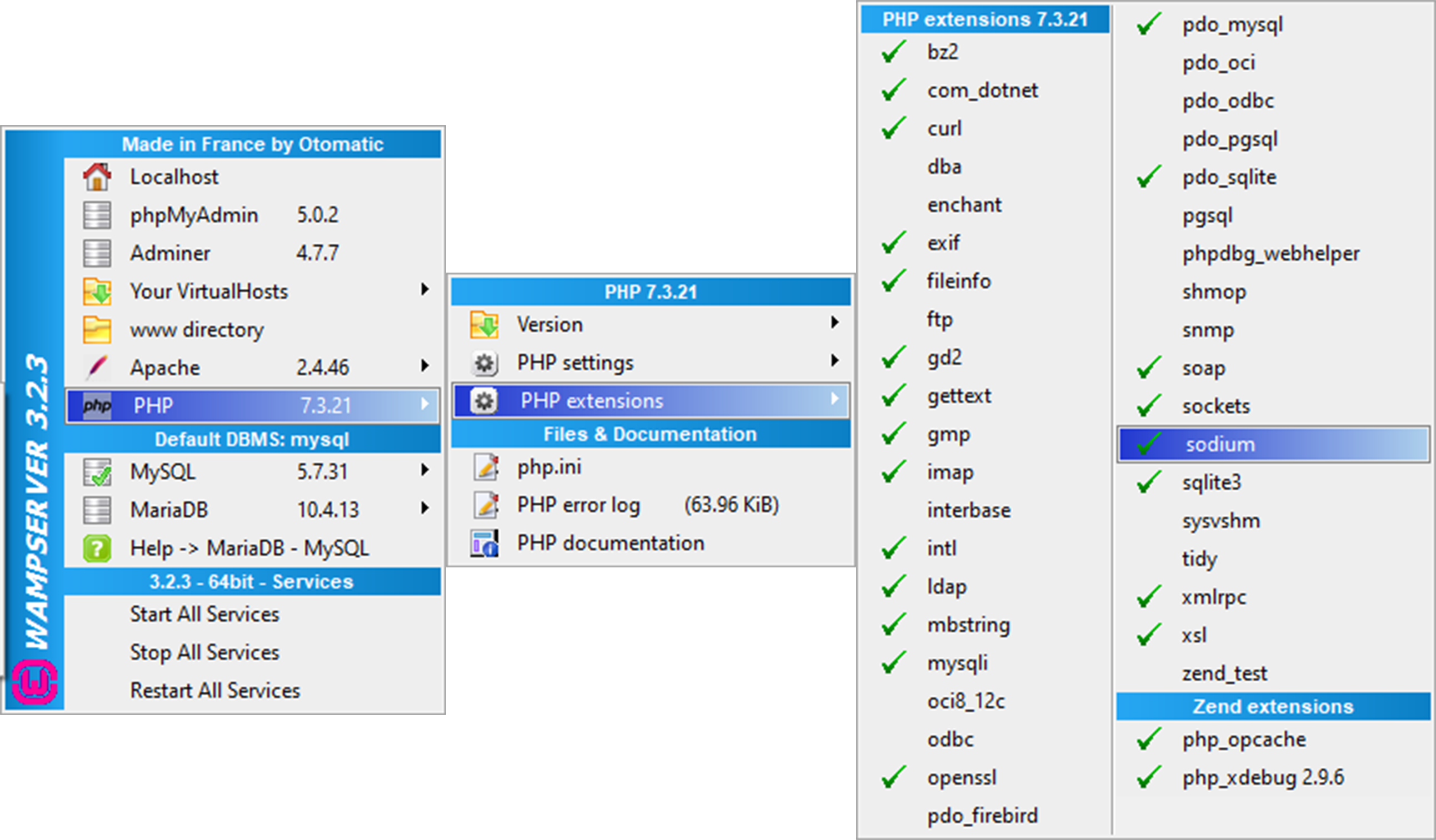Click the Localhost house icon

97,177
